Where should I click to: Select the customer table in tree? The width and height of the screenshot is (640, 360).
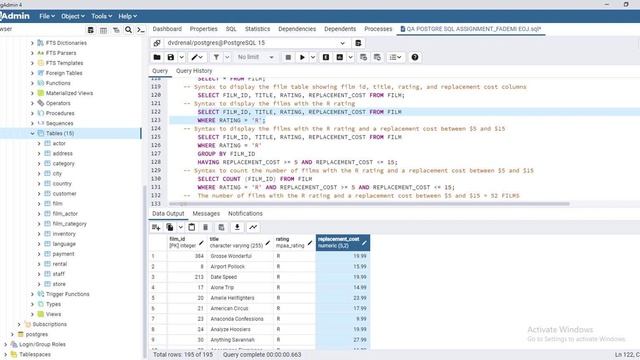point(64,194)
